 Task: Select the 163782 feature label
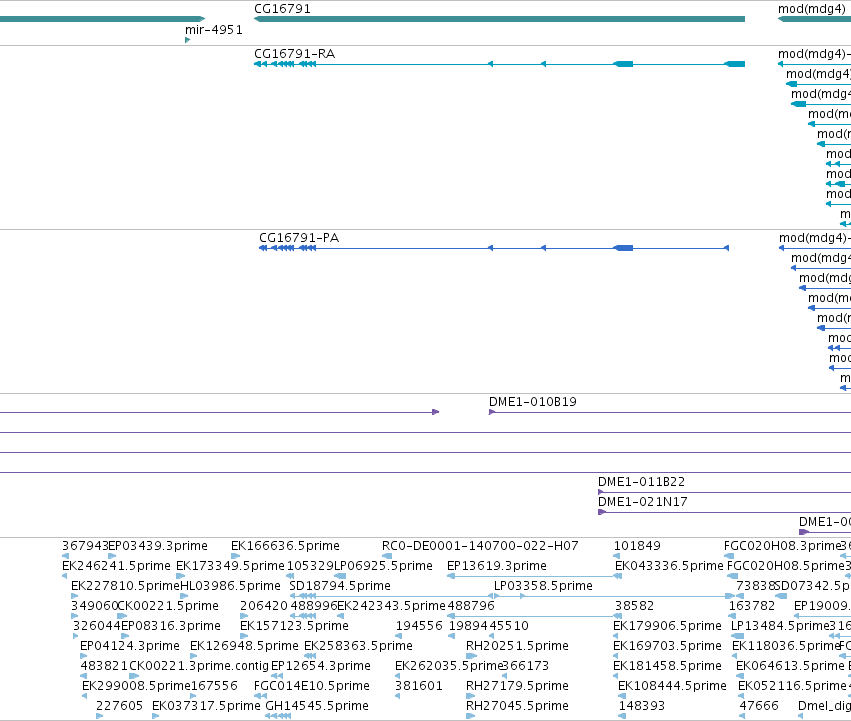[x=752, y=606]
